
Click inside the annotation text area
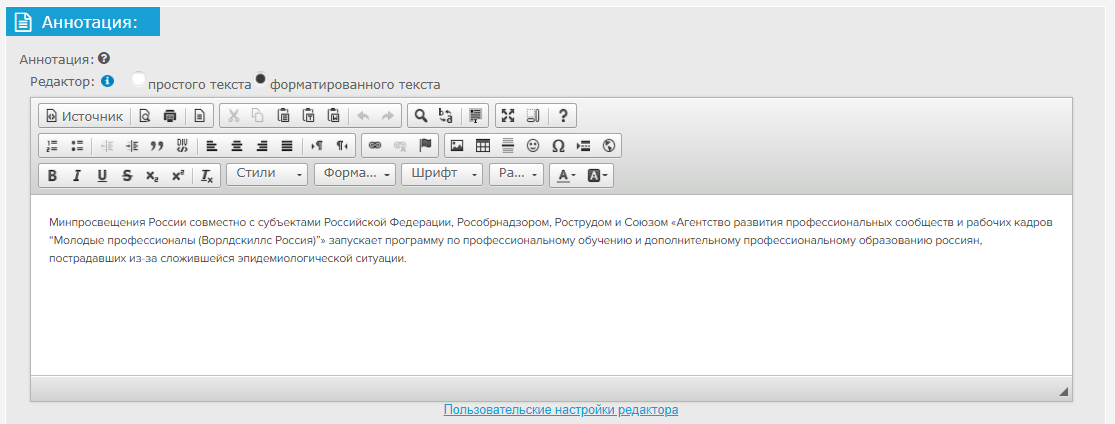tap(550, 310)
